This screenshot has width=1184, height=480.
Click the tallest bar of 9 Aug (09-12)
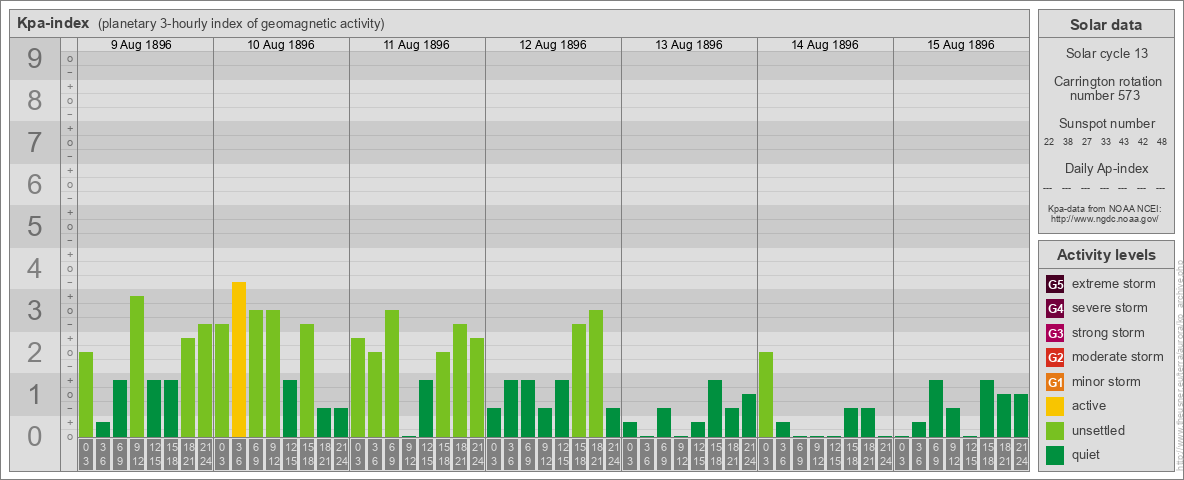click(x=137, y=367)
